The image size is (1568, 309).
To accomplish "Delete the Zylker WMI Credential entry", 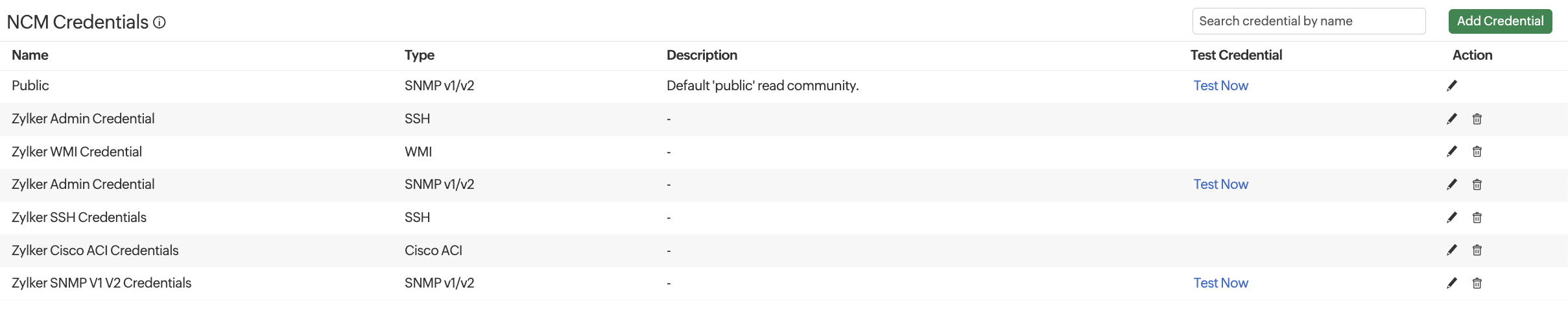I will (x=1477, y=151).
